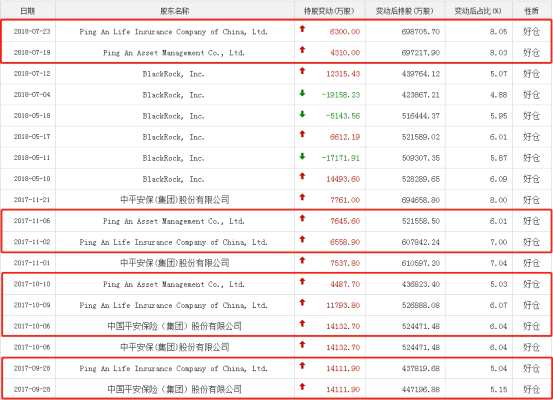Click the 股东名称 column header
This screenshot has width=553, height=400.
pyautogui.click(x=175, y=11)
